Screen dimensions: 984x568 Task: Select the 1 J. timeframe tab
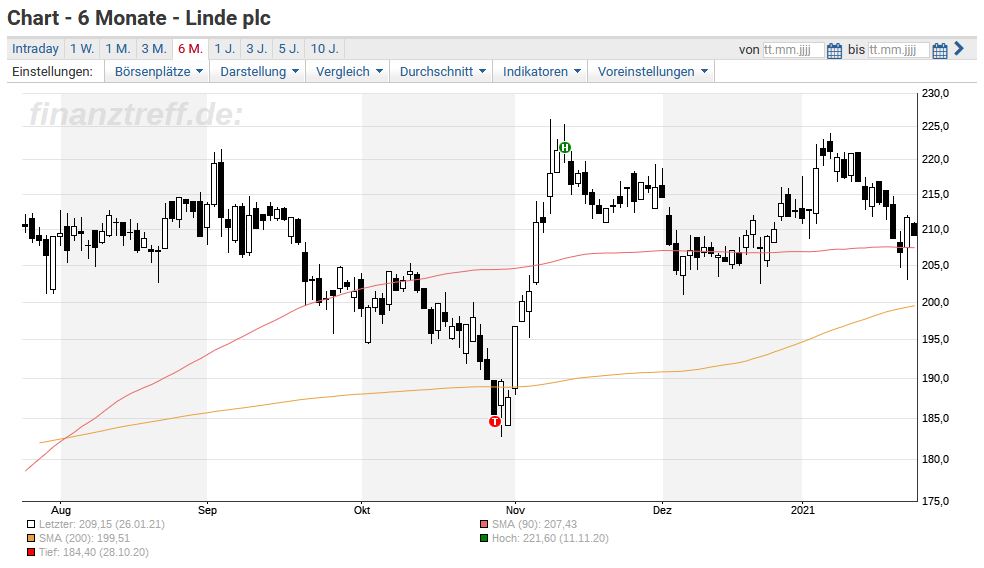coord(225,49)
